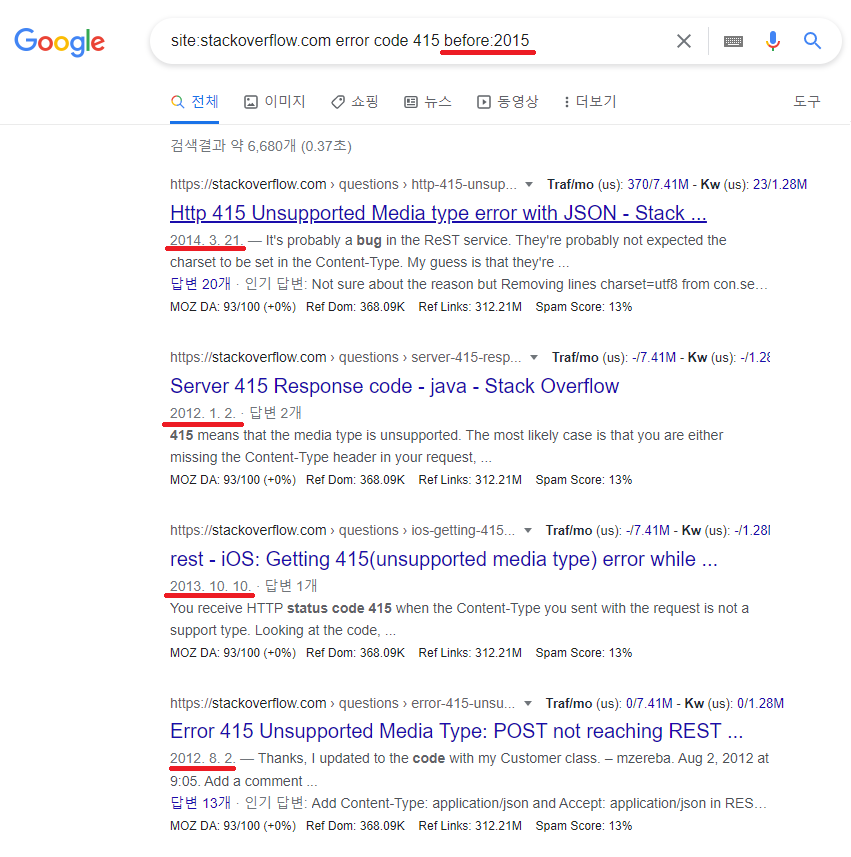Image resolution: width=851 pixels, height=857 pixels.
Task: Switch to the 쇼핑 tab
Action: pos(355,102)
